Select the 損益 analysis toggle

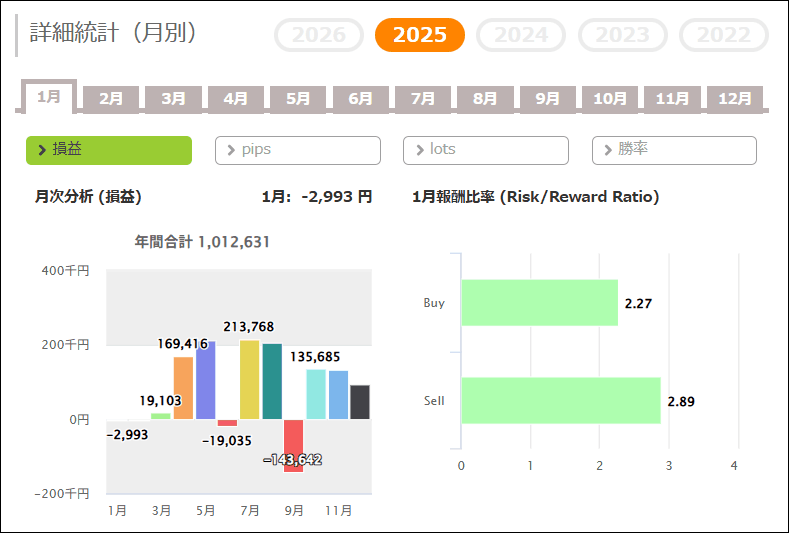coord(109,150)
